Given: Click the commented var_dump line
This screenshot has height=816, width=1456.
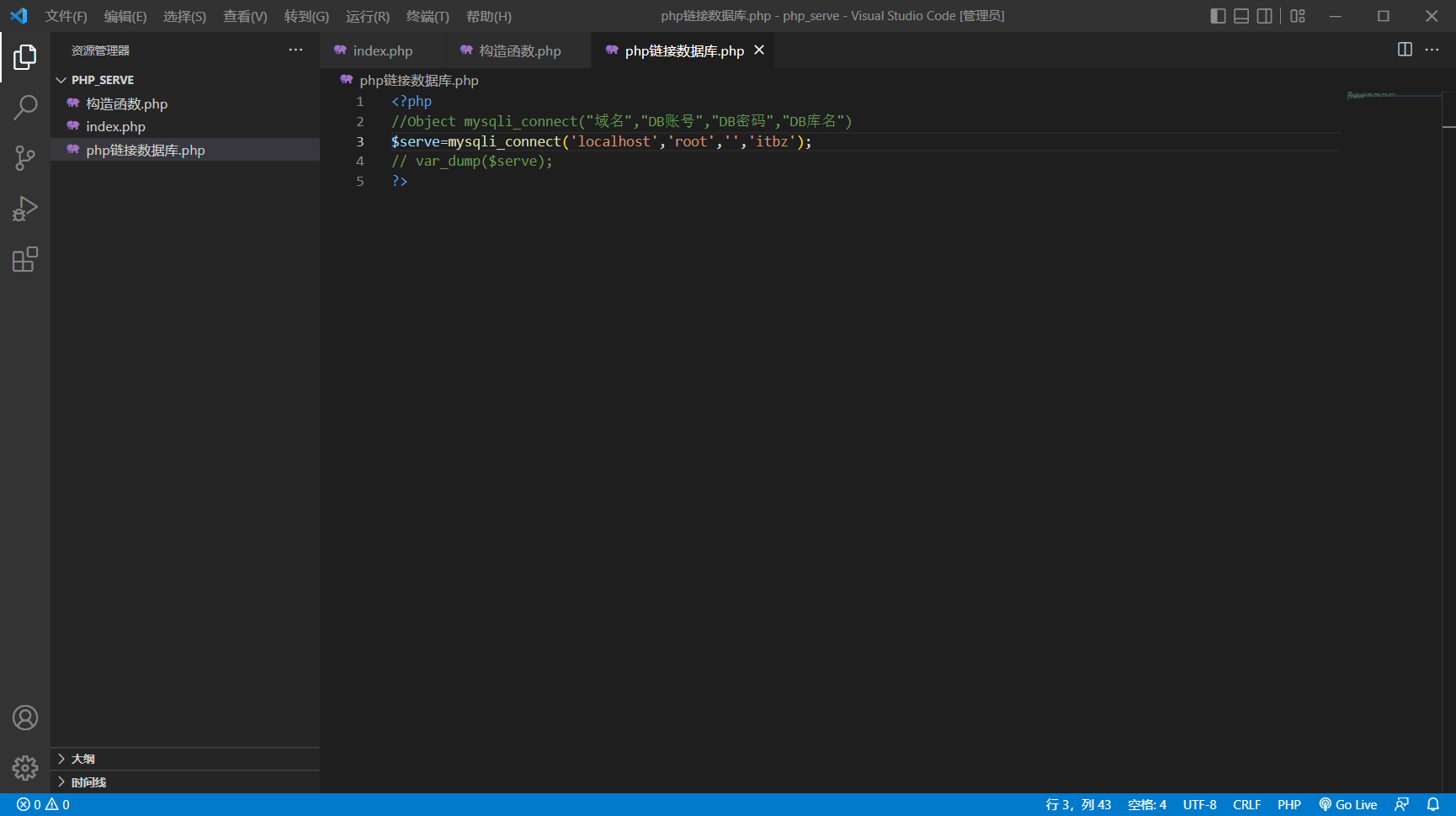Looking at the screenshot, I should pos(472,161).
